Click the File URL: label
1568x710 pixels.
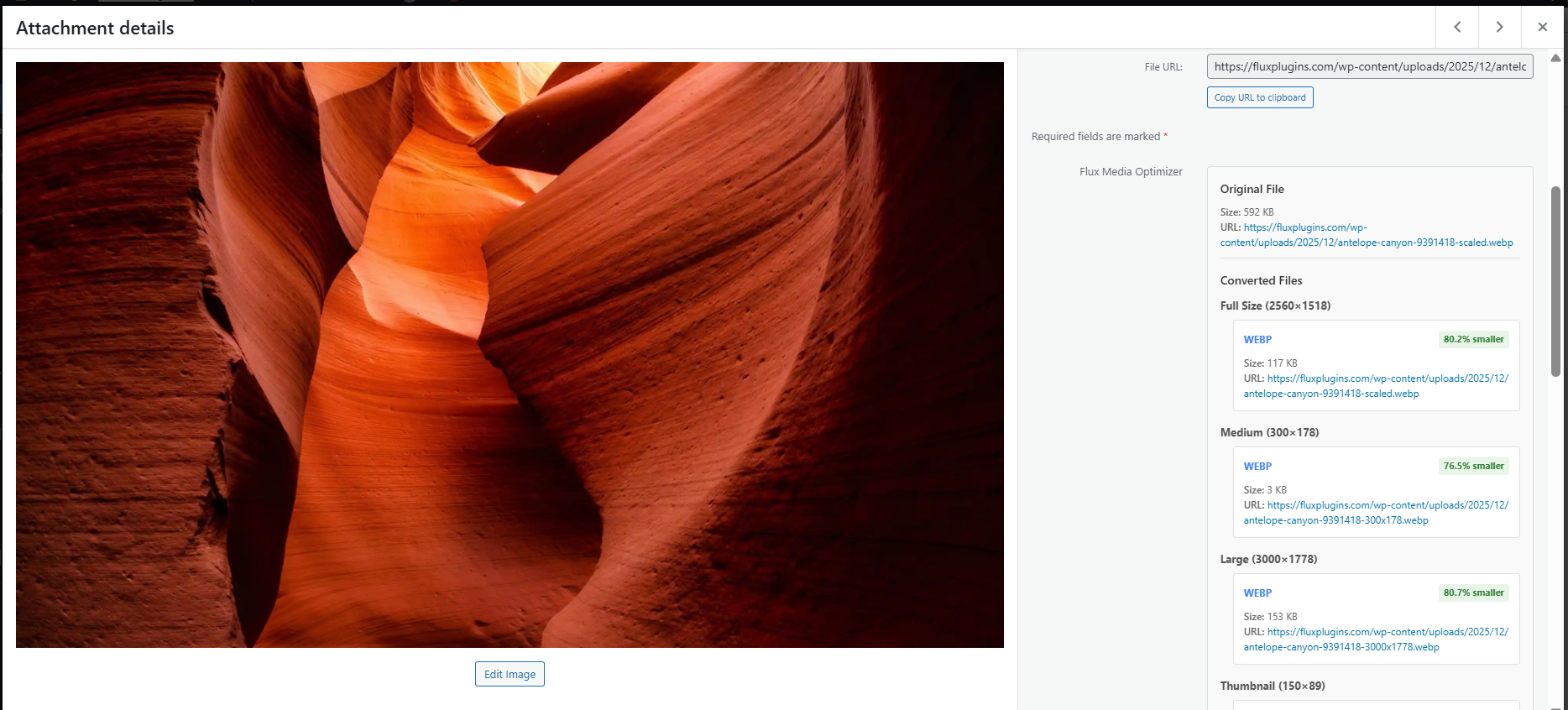coord(1163,67)
